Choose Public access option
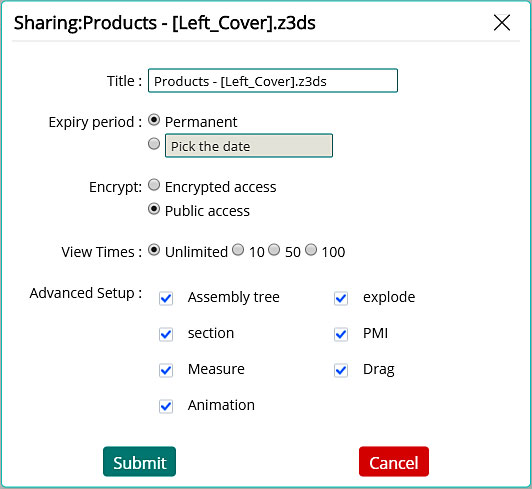 154,209
